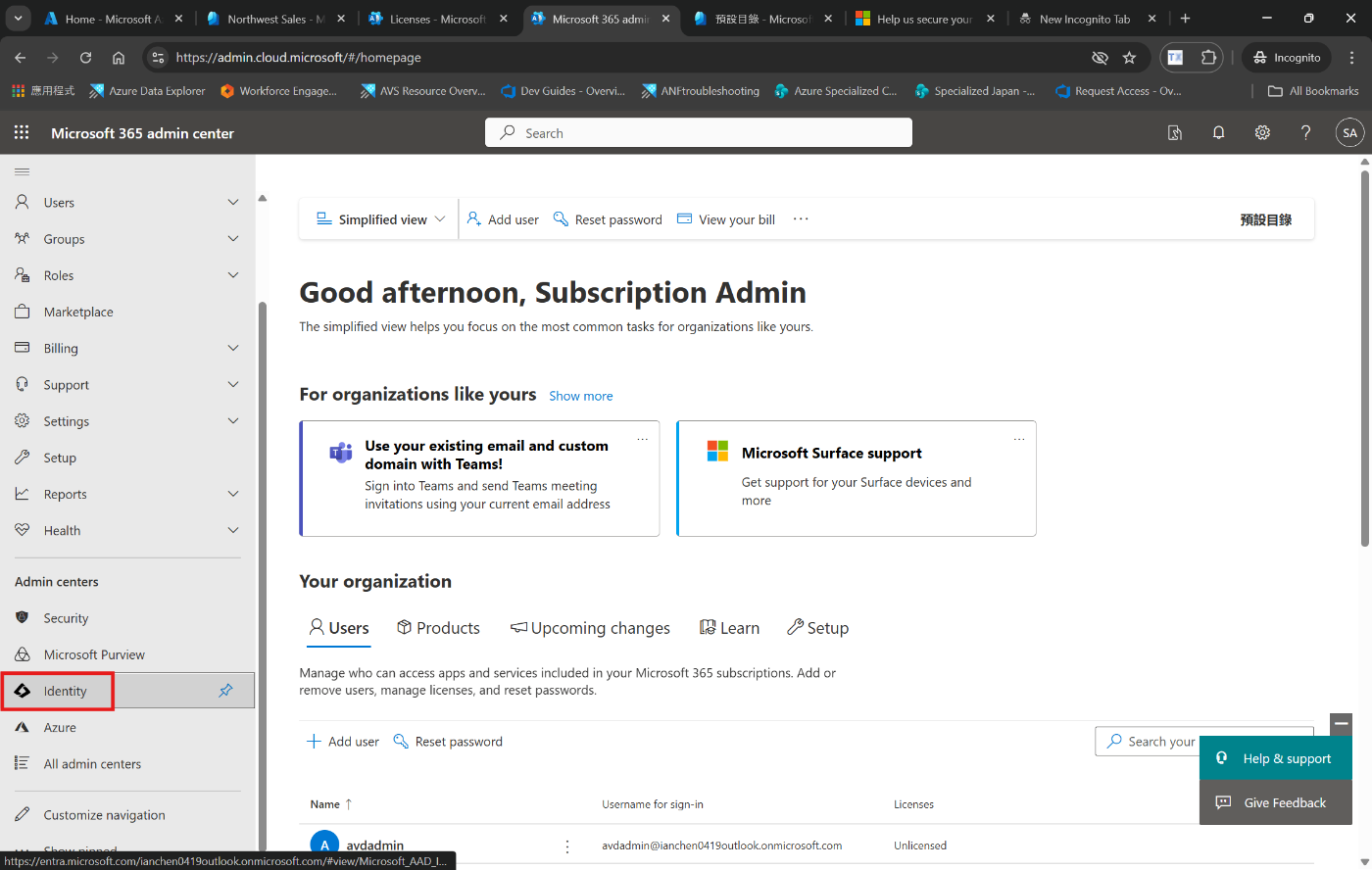Click View your bill
Image resolution: width=1372 pixels, height=870 pixels.
coord(726,219)
